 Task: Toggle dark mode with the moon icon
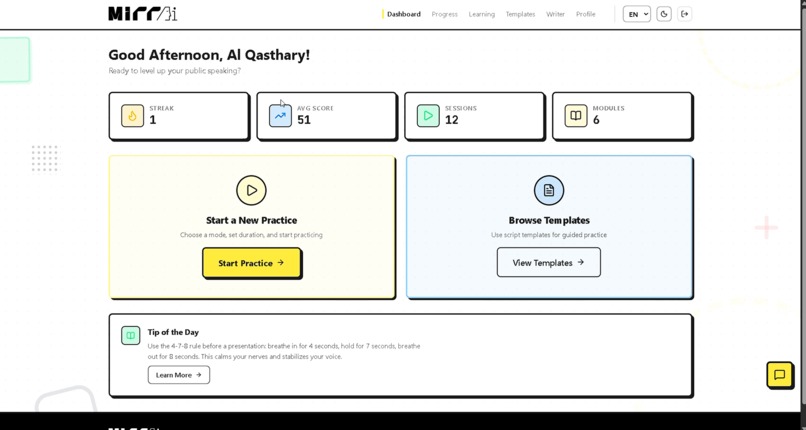664,14
